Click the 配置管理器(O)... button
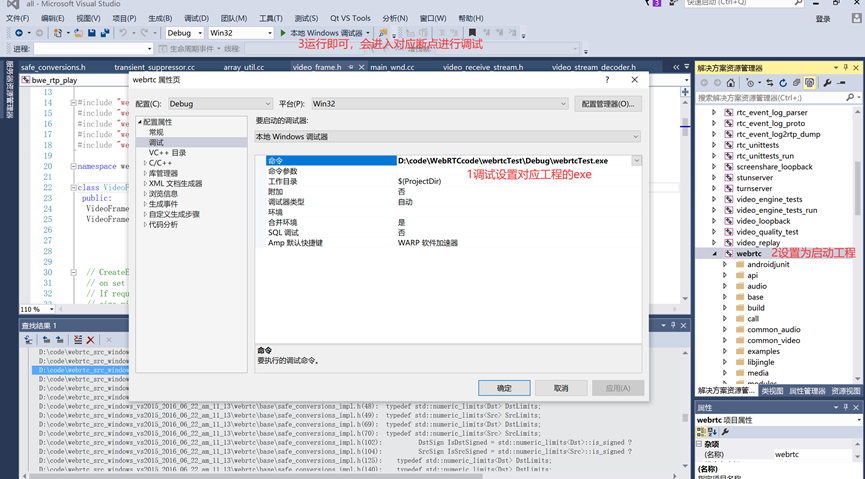Image resolution: width=865 pixels, height=479 pixels. coord(608,104)
